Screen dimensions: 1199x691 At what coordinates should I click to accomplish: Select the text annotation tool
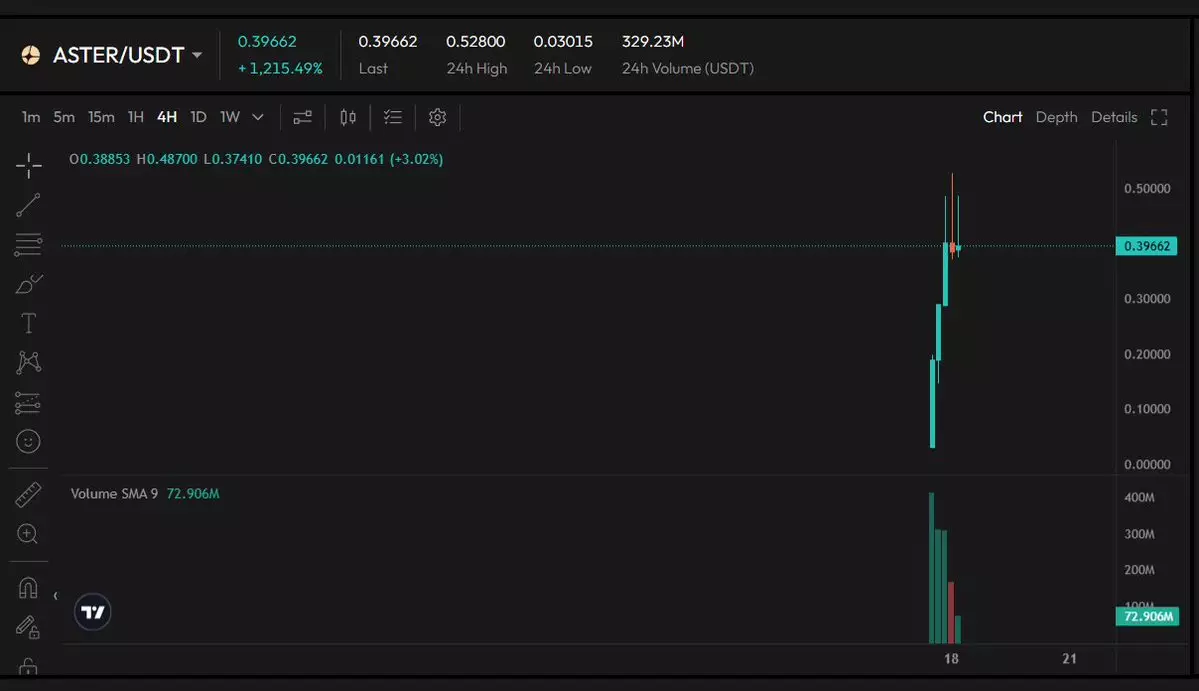(x=28, y=324)
